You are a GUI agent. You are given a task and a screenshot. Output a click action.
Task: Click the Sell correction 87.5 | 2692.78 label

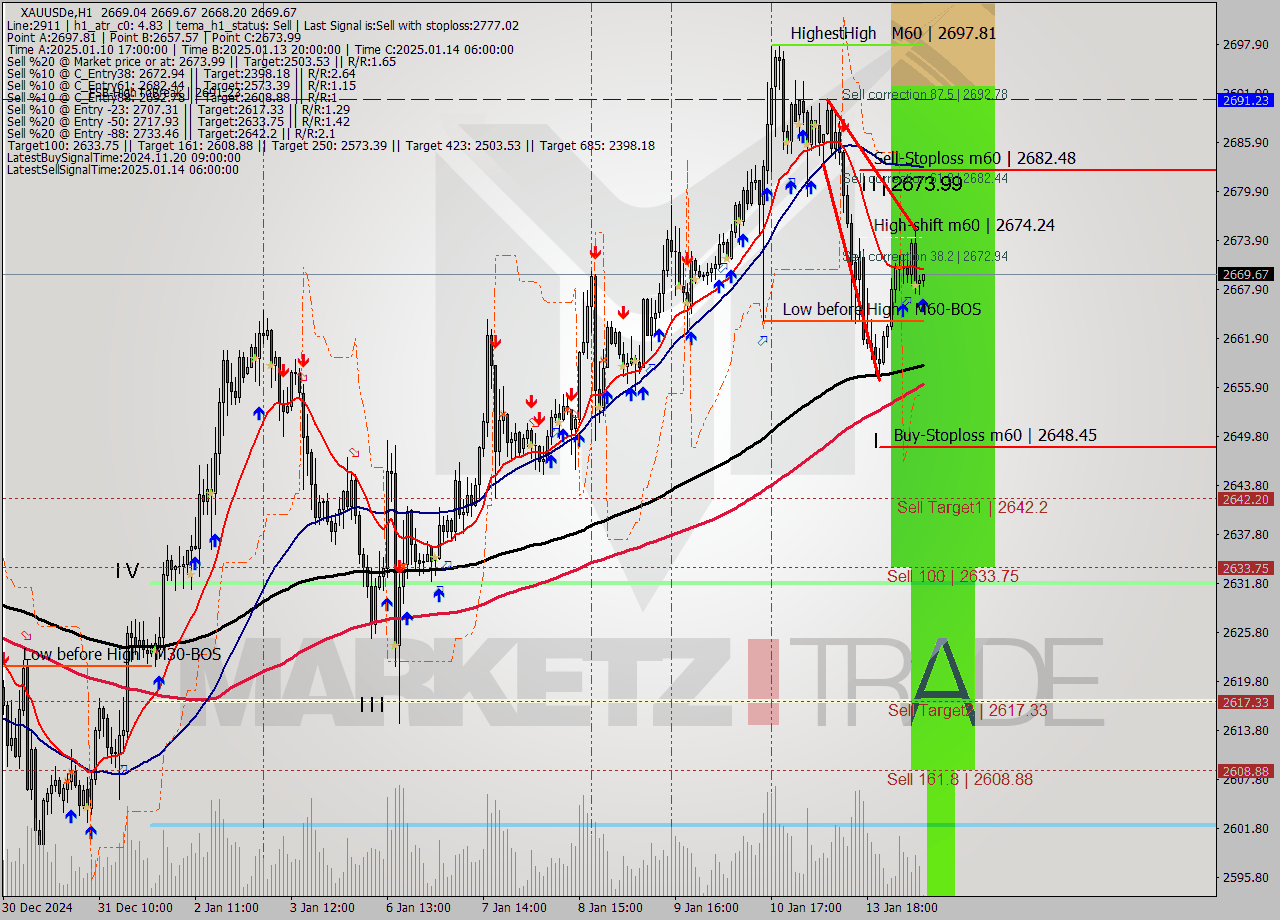[924, 95]
